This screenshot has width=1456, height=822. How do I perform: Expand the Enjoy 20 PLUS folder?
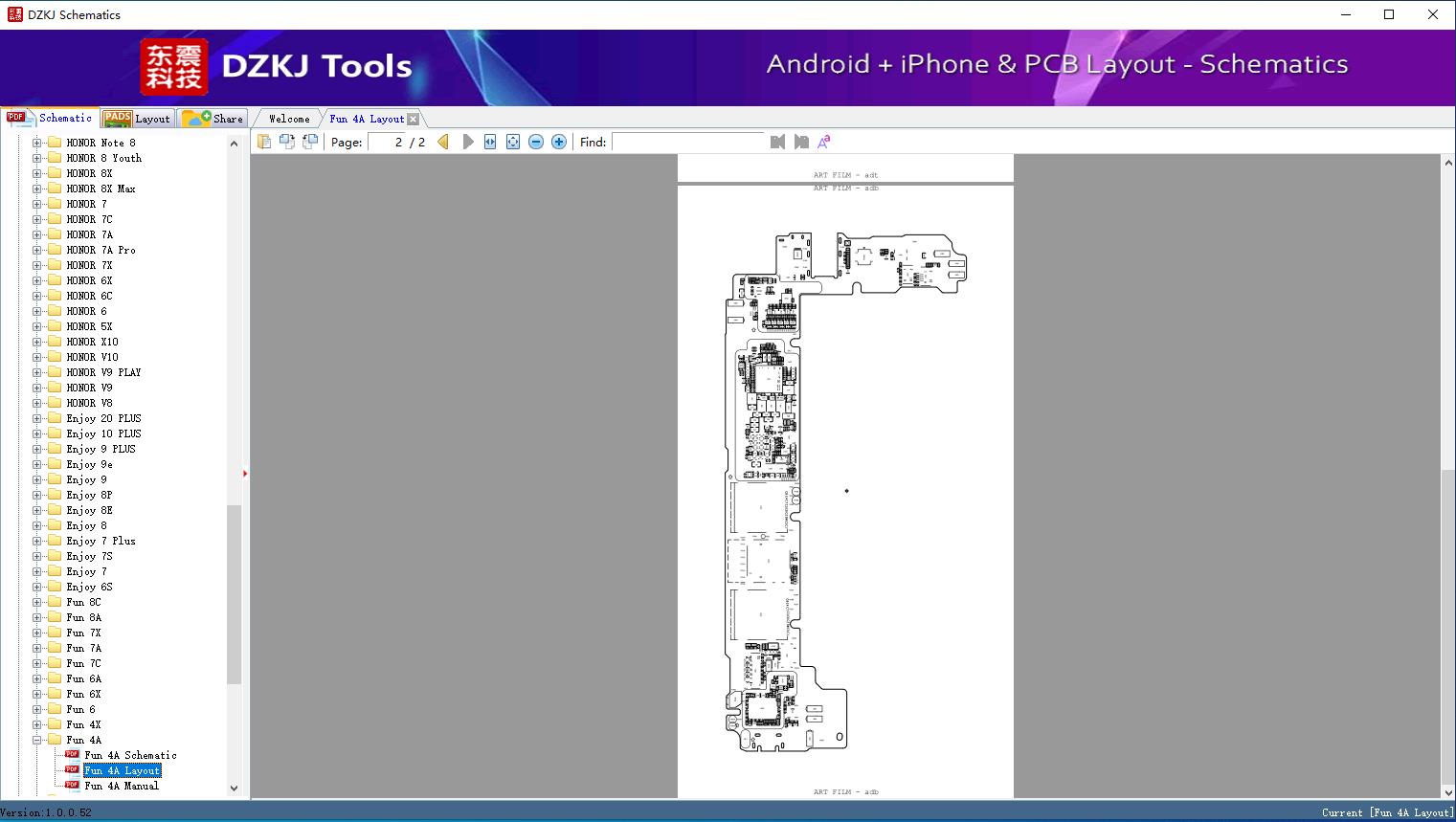pyautogui.click(x=37, y=418)
